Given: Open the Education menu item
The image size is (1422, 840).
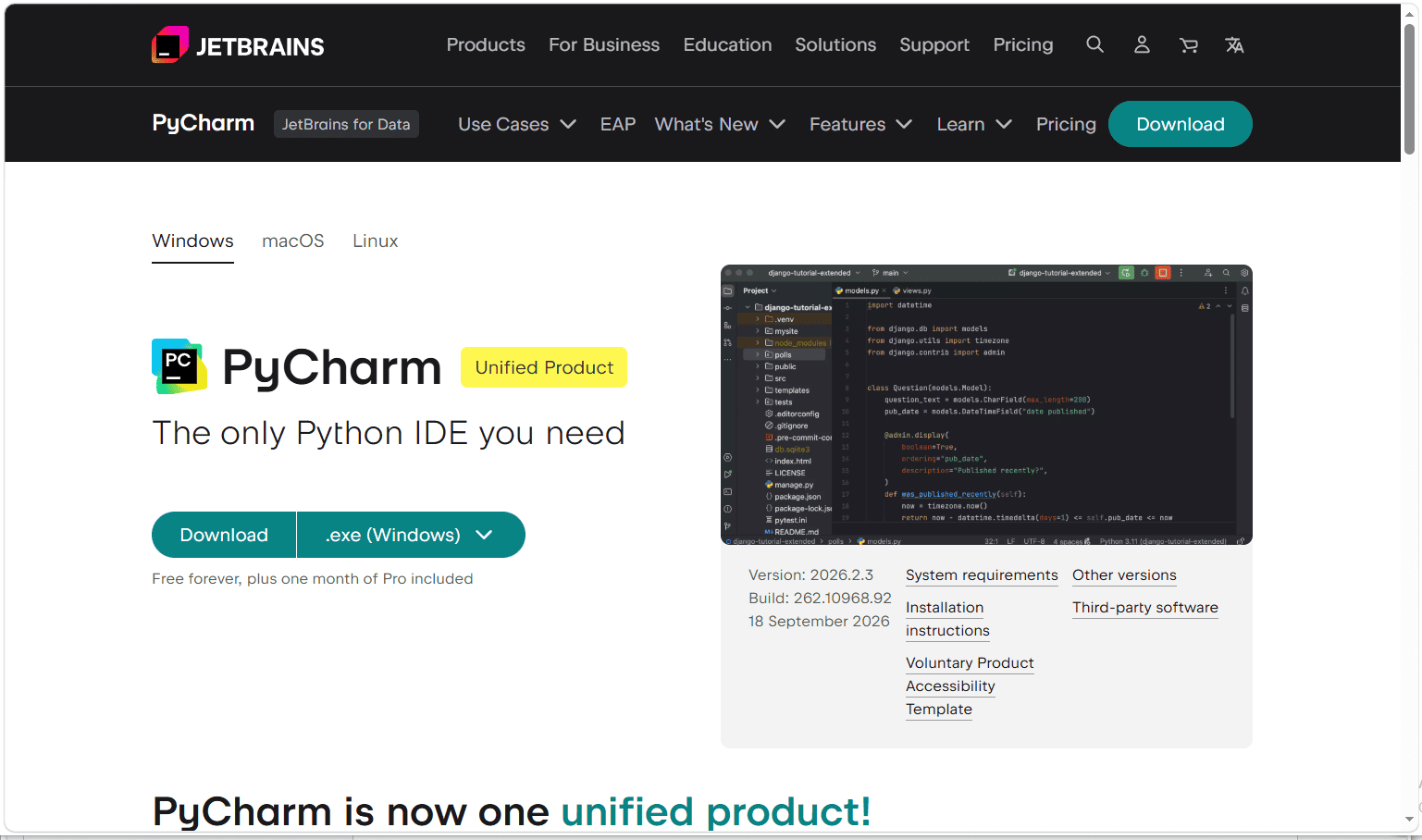Looking at the screenshot, I should (727, 44).
